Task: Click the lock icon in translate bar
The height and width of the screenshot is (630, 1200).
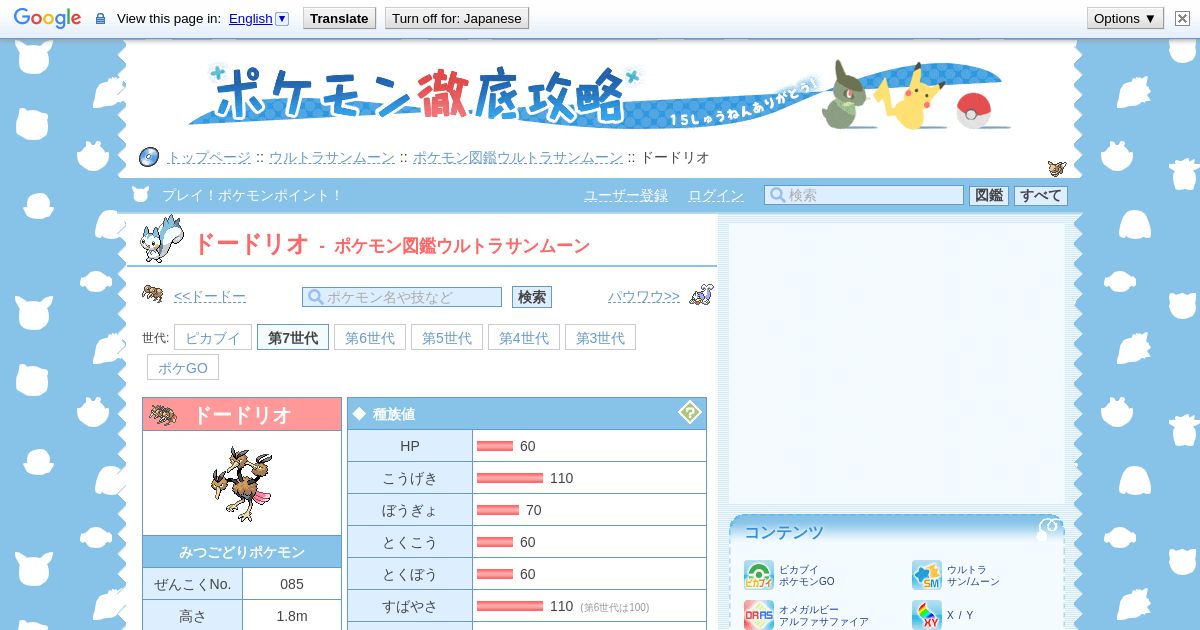Action: coord(100,19)
